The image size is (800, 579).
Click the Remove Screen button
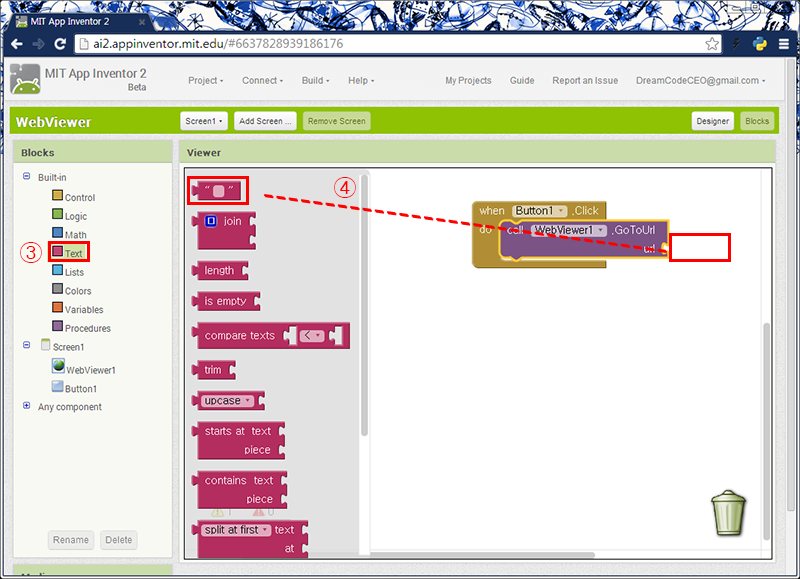point(337,121)
